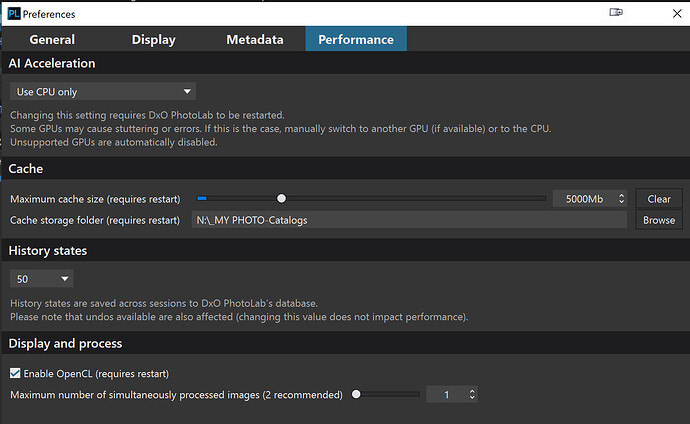Expand the History states dropdown showing 50

coord(41,279)
